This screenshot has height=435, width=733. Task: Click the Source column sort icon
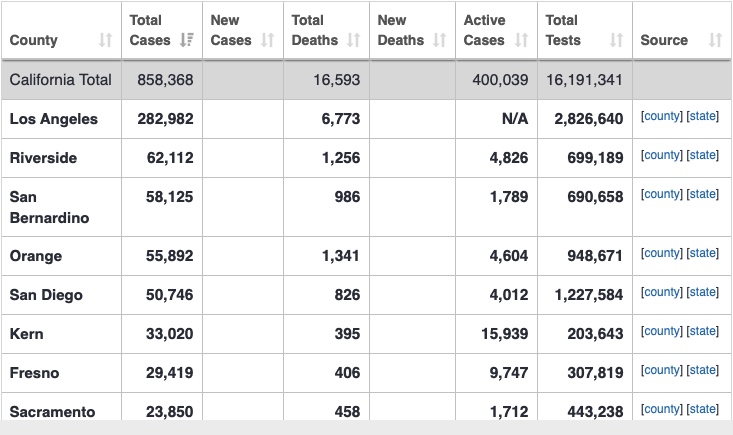tap(715, 40)
